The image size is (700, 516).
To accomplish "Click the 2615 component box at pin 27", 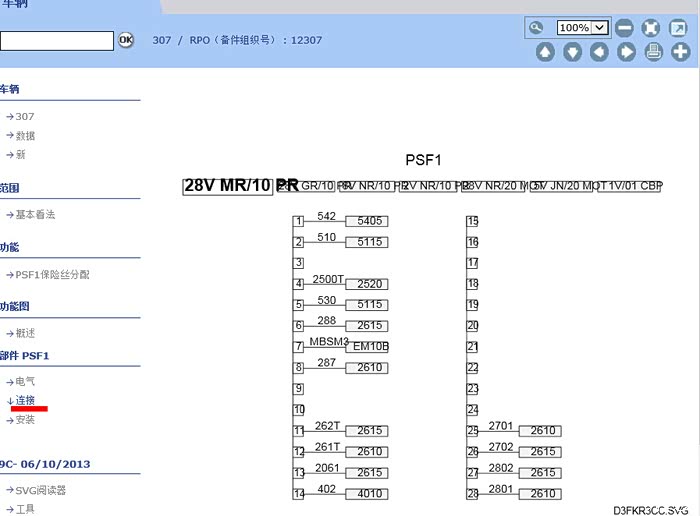I will pos(540,473).
